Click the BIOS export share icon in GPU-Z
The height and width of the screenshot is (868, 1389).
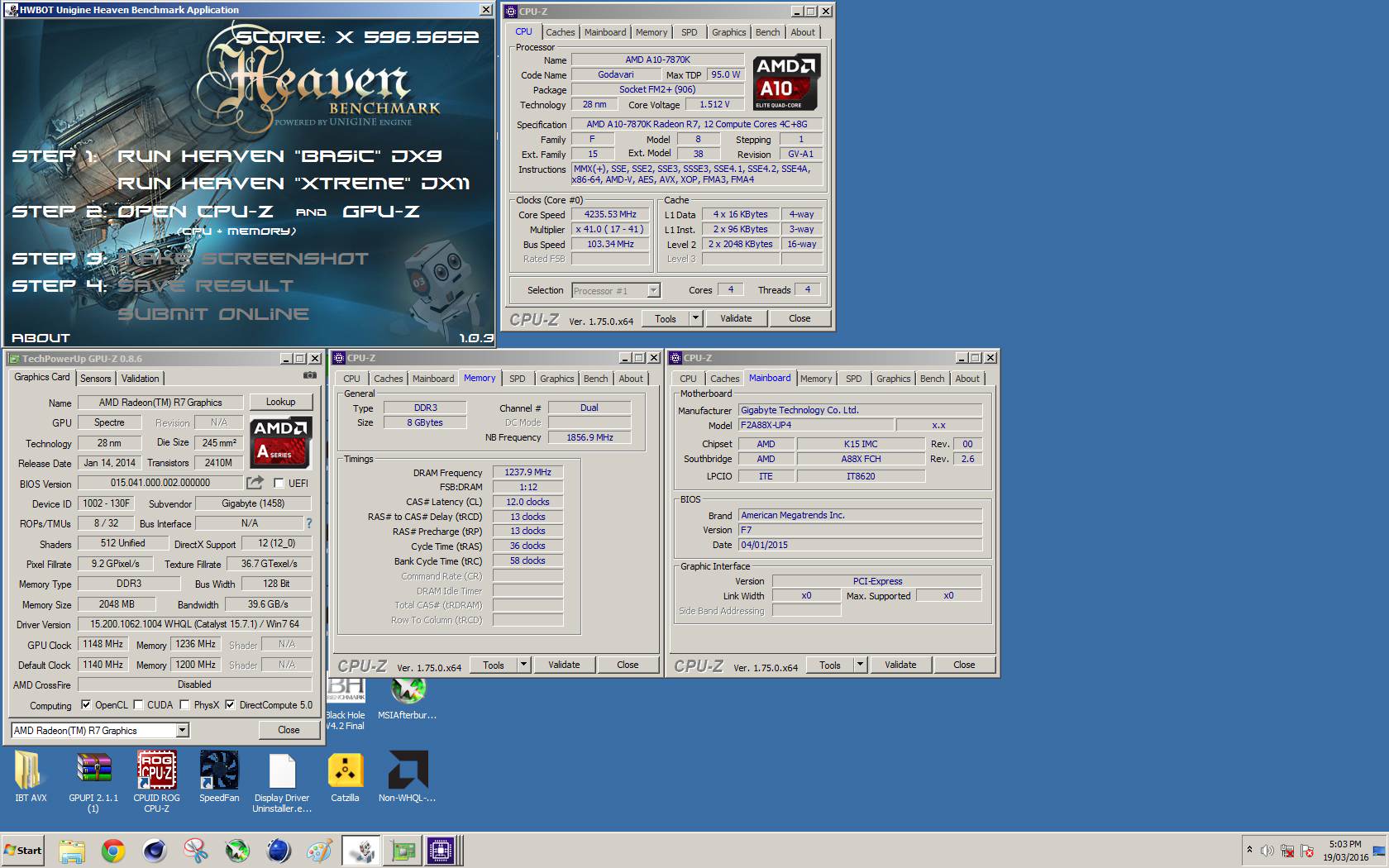click(255, 482)
